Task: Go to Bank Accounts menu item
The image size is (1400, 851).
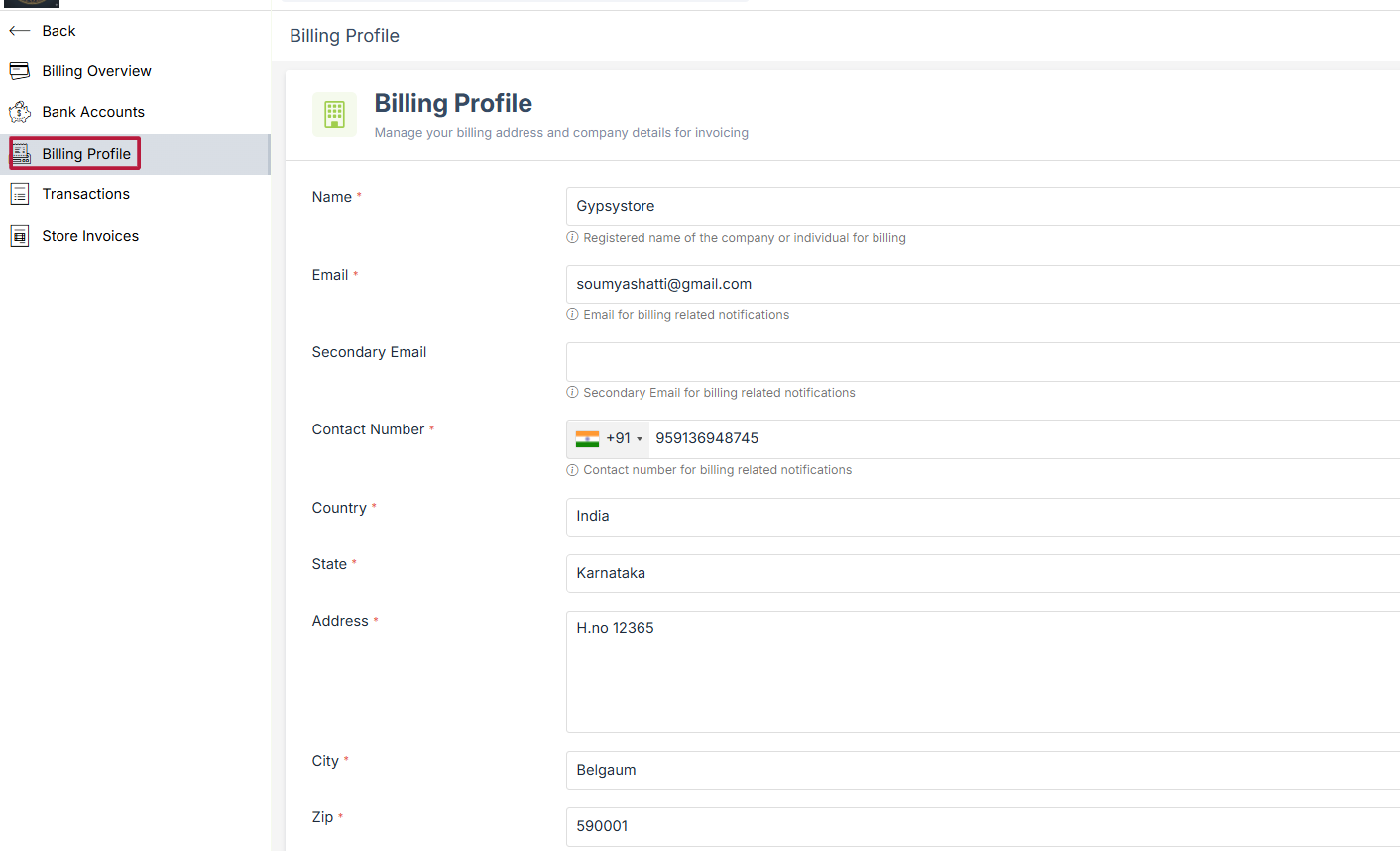Action: pos(93,112)
